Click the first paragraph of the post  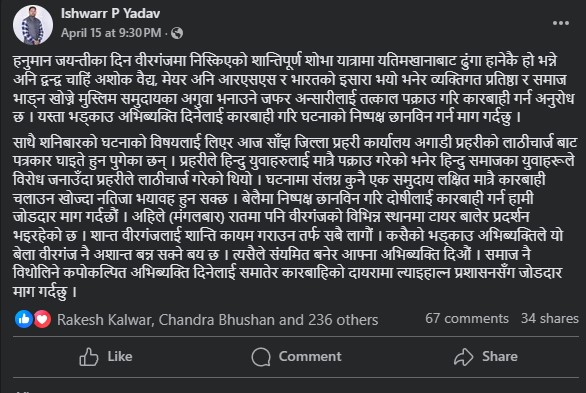point(293,89)
